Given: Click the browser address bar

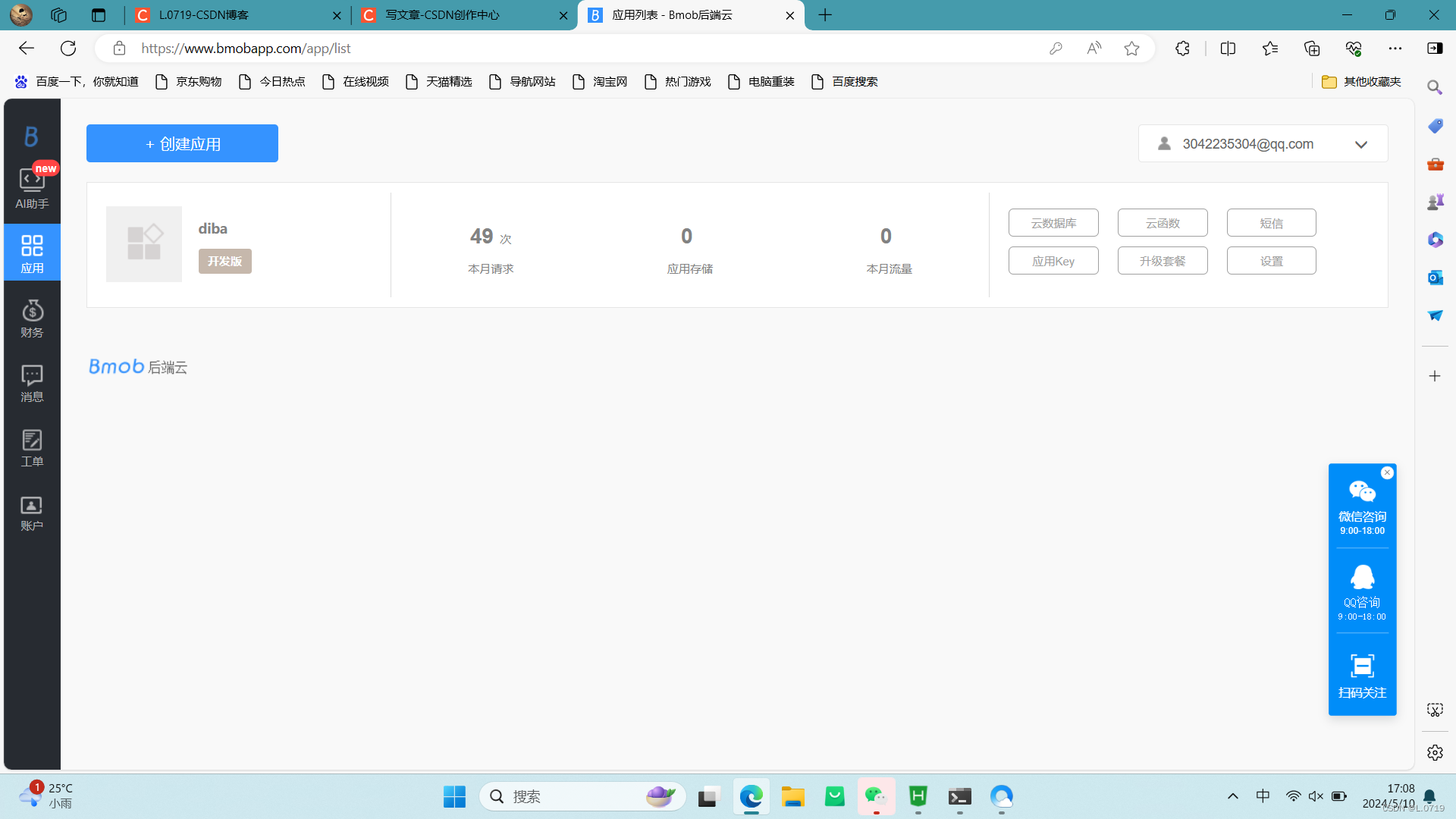Looking at the screenshot, I should click(531, 48).
